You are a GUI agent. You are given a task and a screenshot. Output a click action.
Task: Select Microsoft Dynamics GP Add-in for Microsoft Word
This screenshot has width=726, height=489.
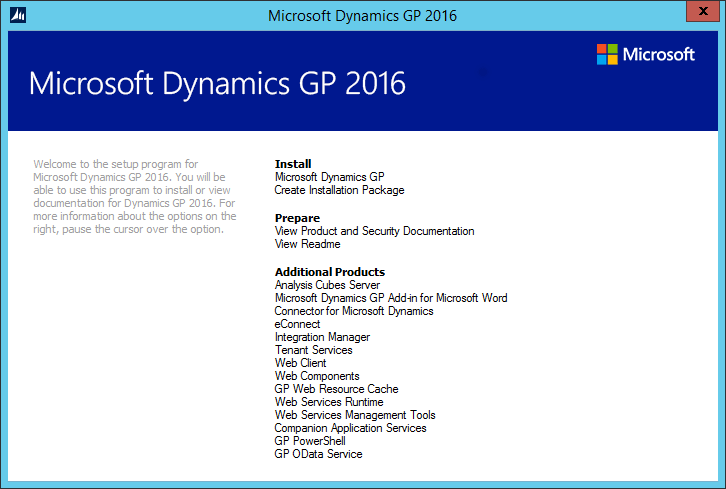tap(391, 298)
